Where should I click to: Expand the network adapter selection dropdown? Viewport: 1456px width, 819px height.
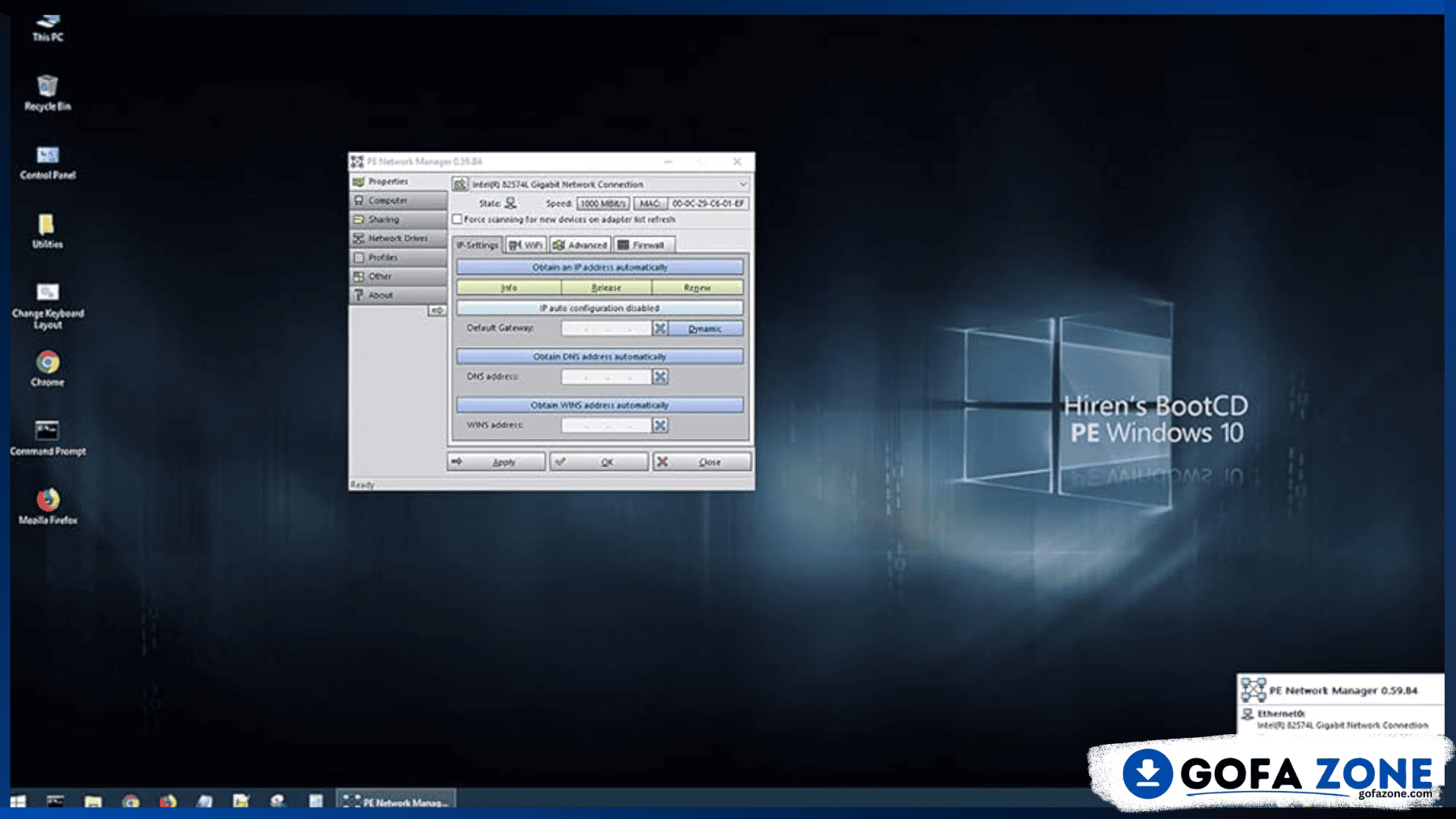(x=742, y=184)
